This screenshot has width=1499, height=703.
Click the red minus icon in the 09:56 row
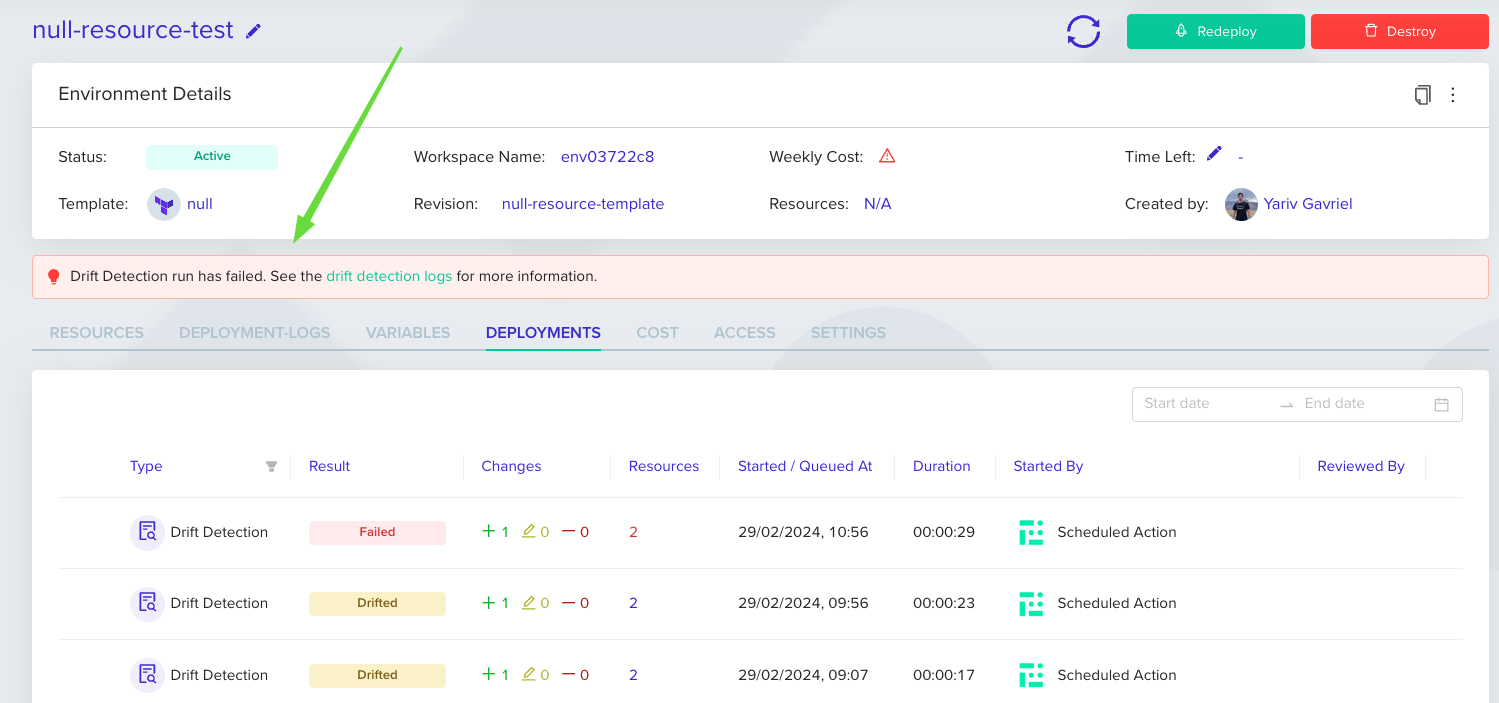tap(569, 603)
